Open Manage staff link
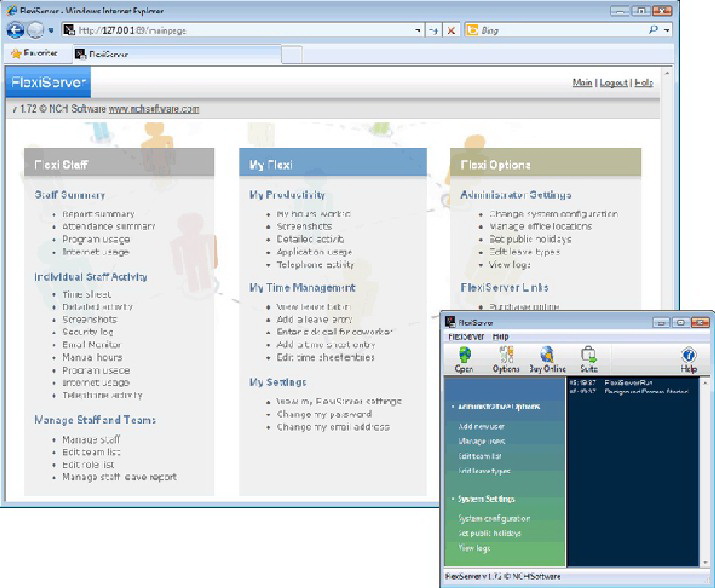715x588 pixels. pos(91,439)
